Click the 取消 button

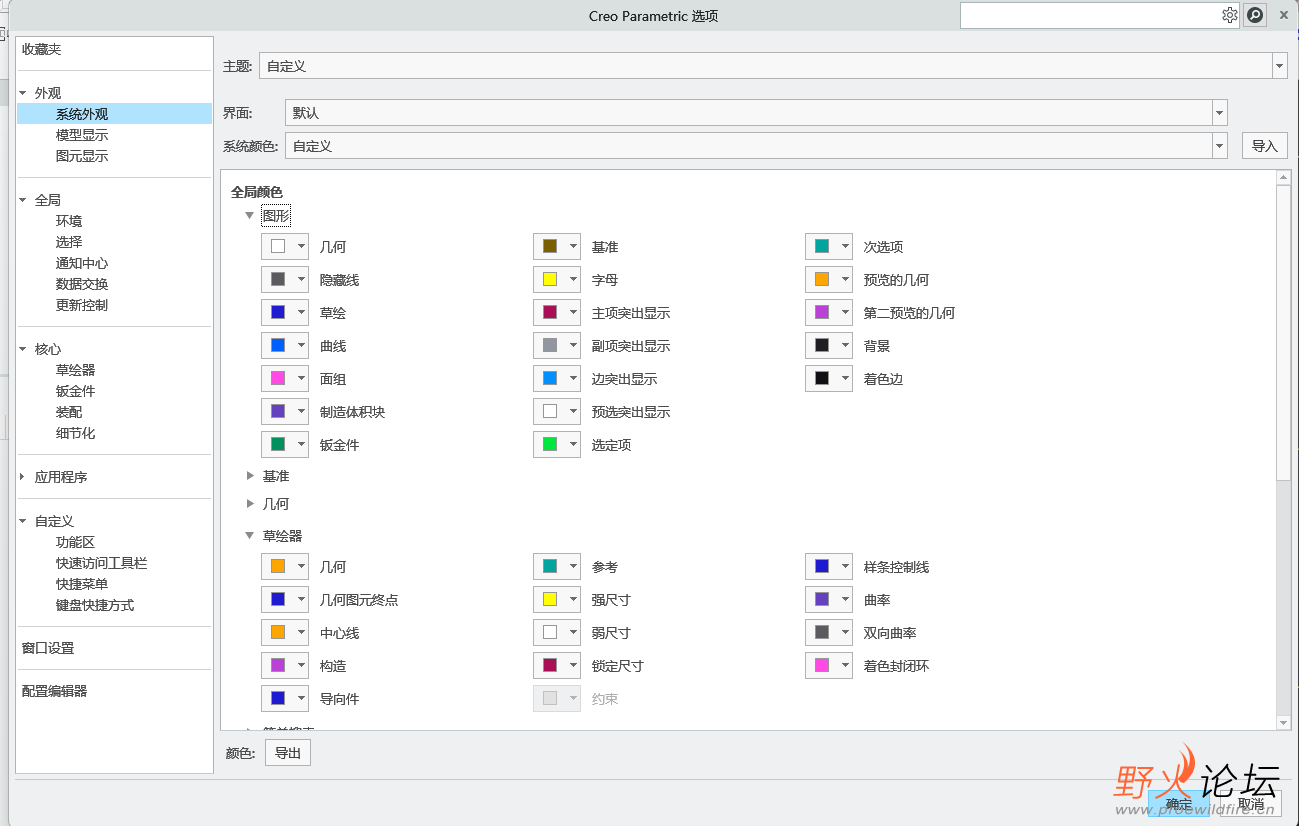pyautogui.click(x=1251, y=803)
